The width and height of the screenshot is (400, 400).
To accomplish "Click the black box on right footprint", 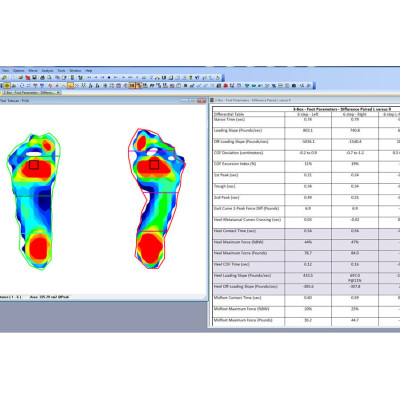I will (x=154, y=165).
